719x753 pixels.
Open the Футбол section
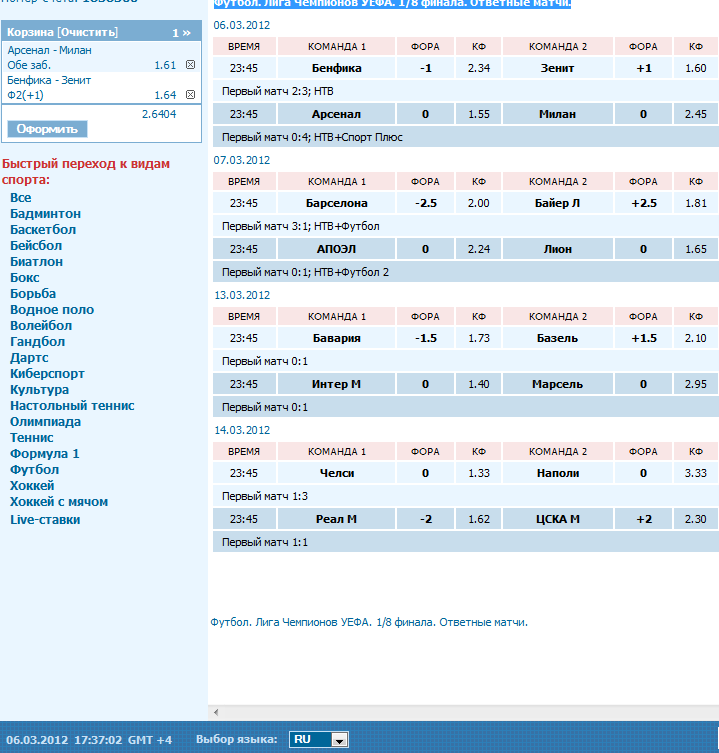[35, 470]
